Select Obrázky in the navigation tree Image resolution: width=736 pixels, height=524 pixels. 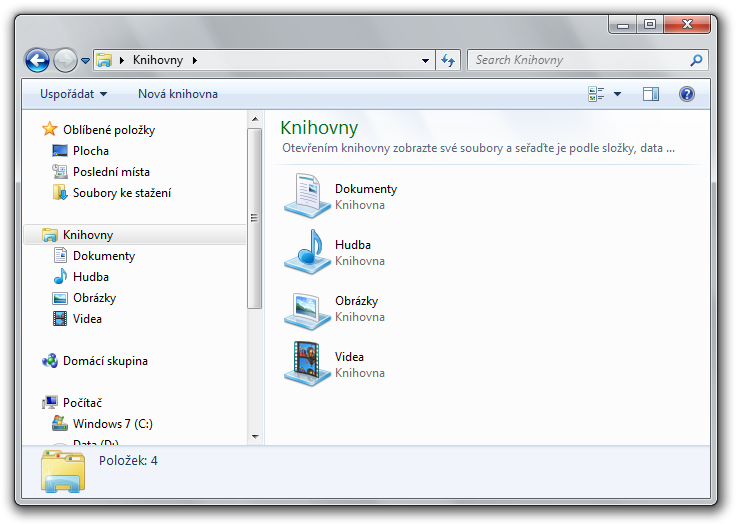[x=94, y=298]
